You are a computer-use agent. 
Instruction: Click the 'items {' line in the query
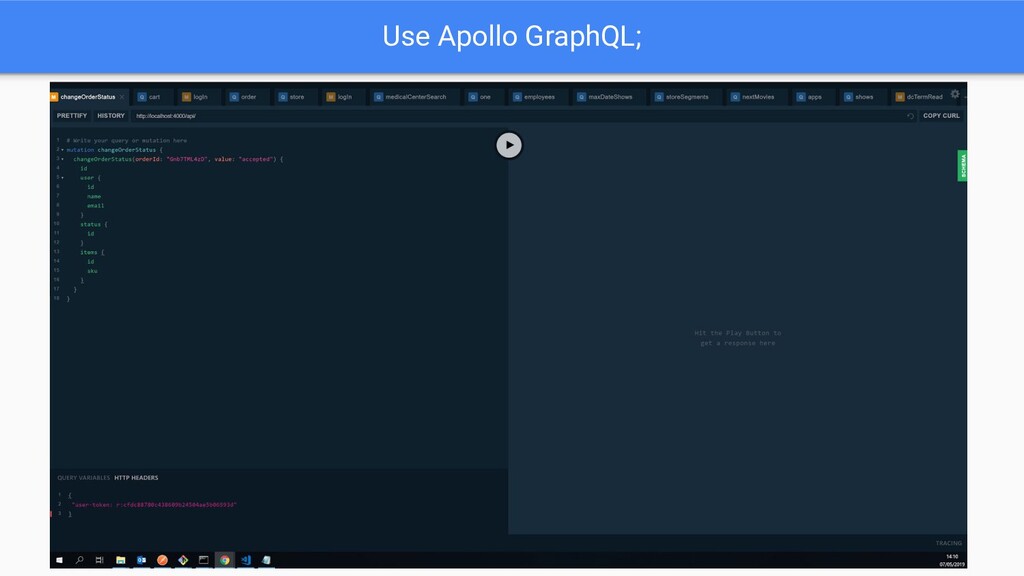(x=92, y=253)
